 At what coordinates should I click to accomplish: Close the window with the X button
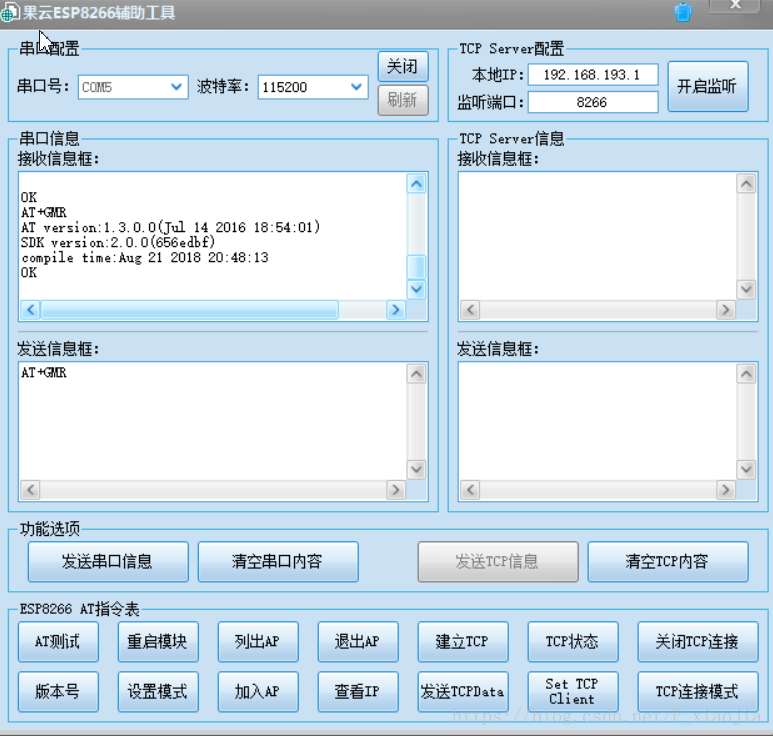click(735, 5)
